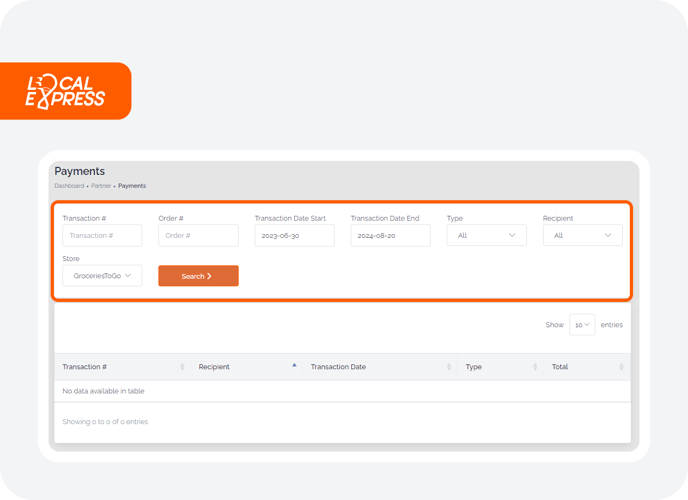Sort by Type column arrows
Screen dimensions: 688x500
click(535, 367)
